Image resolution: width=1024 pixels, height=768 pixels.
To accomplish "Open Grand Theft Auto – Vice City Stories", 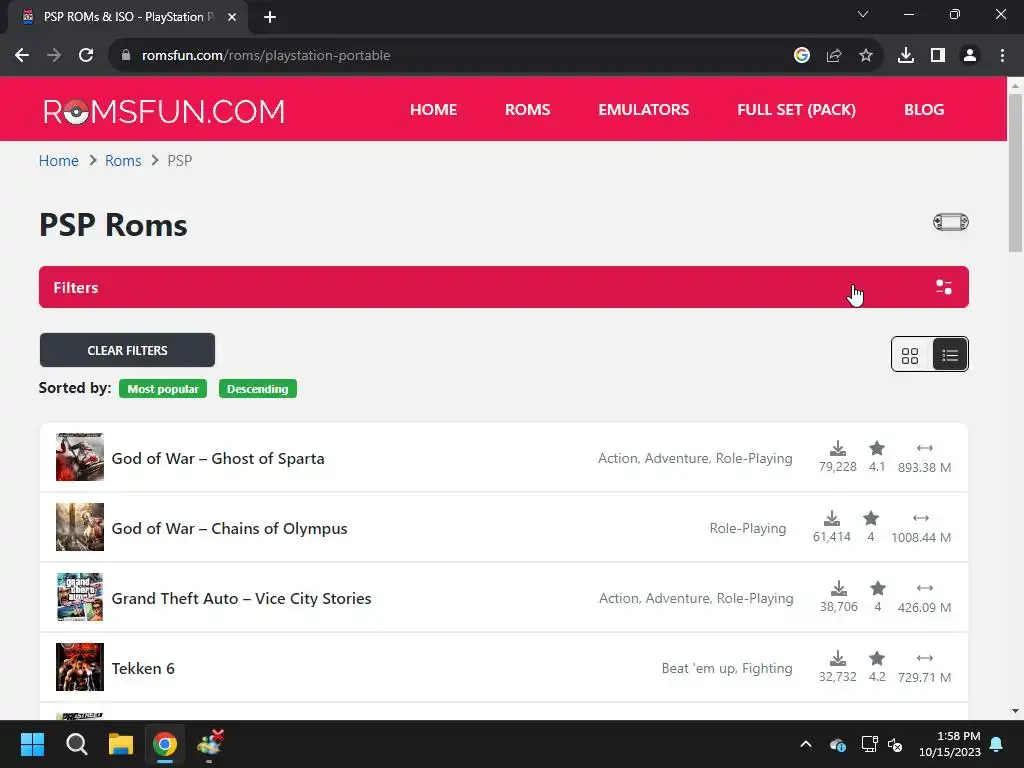I will (242, 598).
